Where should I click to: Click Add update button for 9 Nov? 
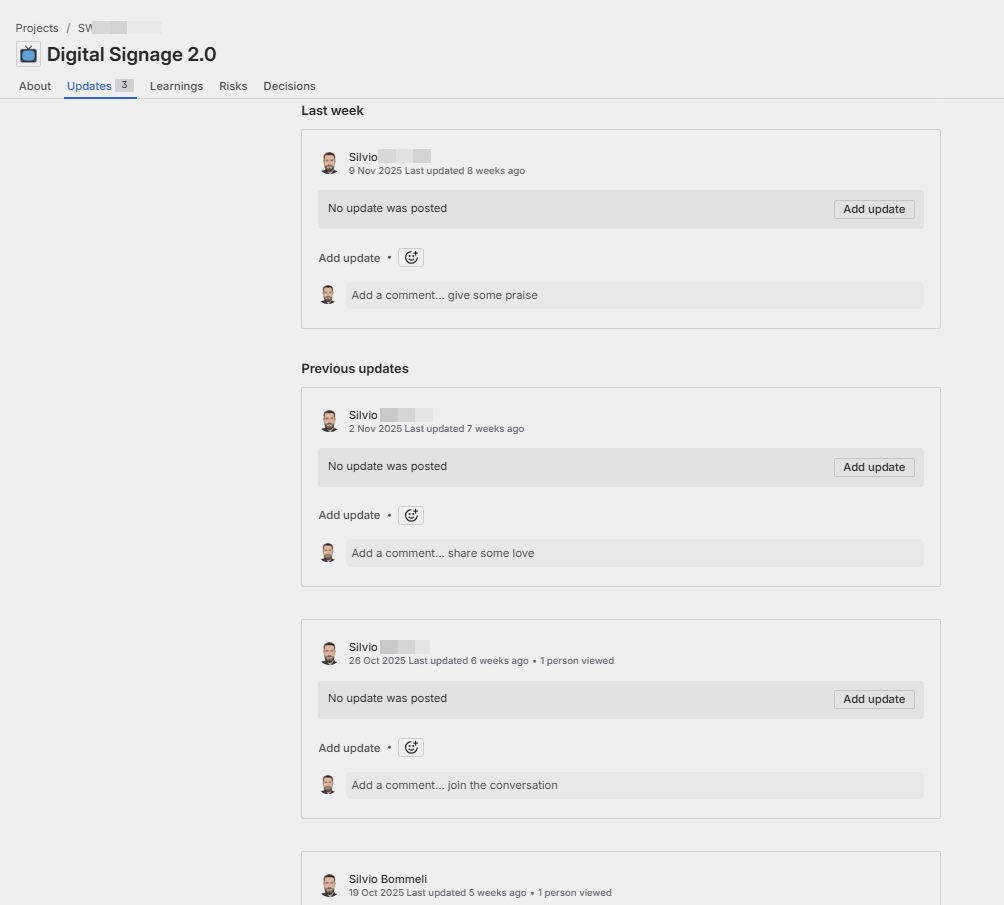[874, 209]
